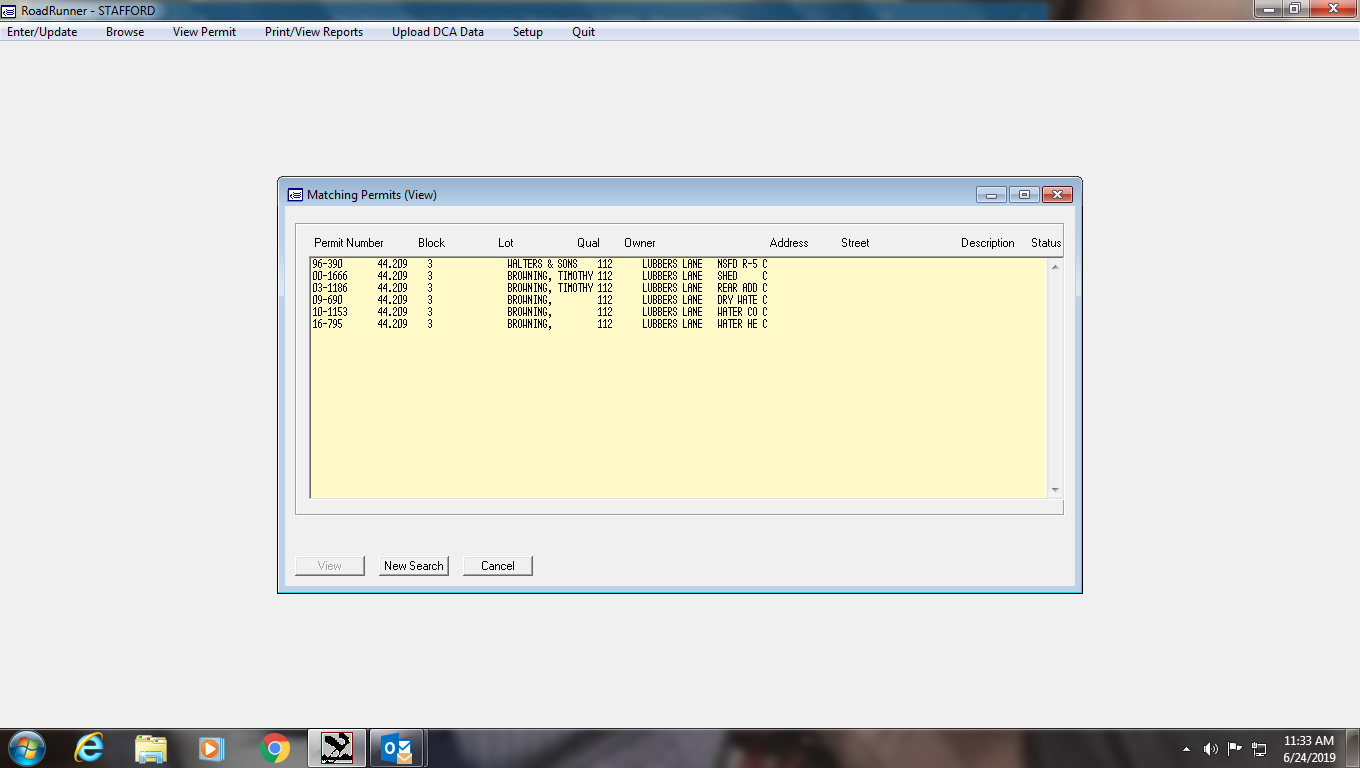Show hidden system tray icons
The height and width of the screenshot is (768, 1360).
pos(1187,748)
